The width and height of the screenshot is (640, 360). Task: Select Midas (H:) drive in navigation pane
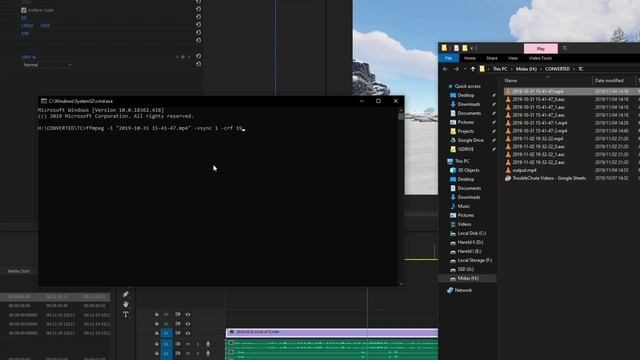tap(468, 278)
